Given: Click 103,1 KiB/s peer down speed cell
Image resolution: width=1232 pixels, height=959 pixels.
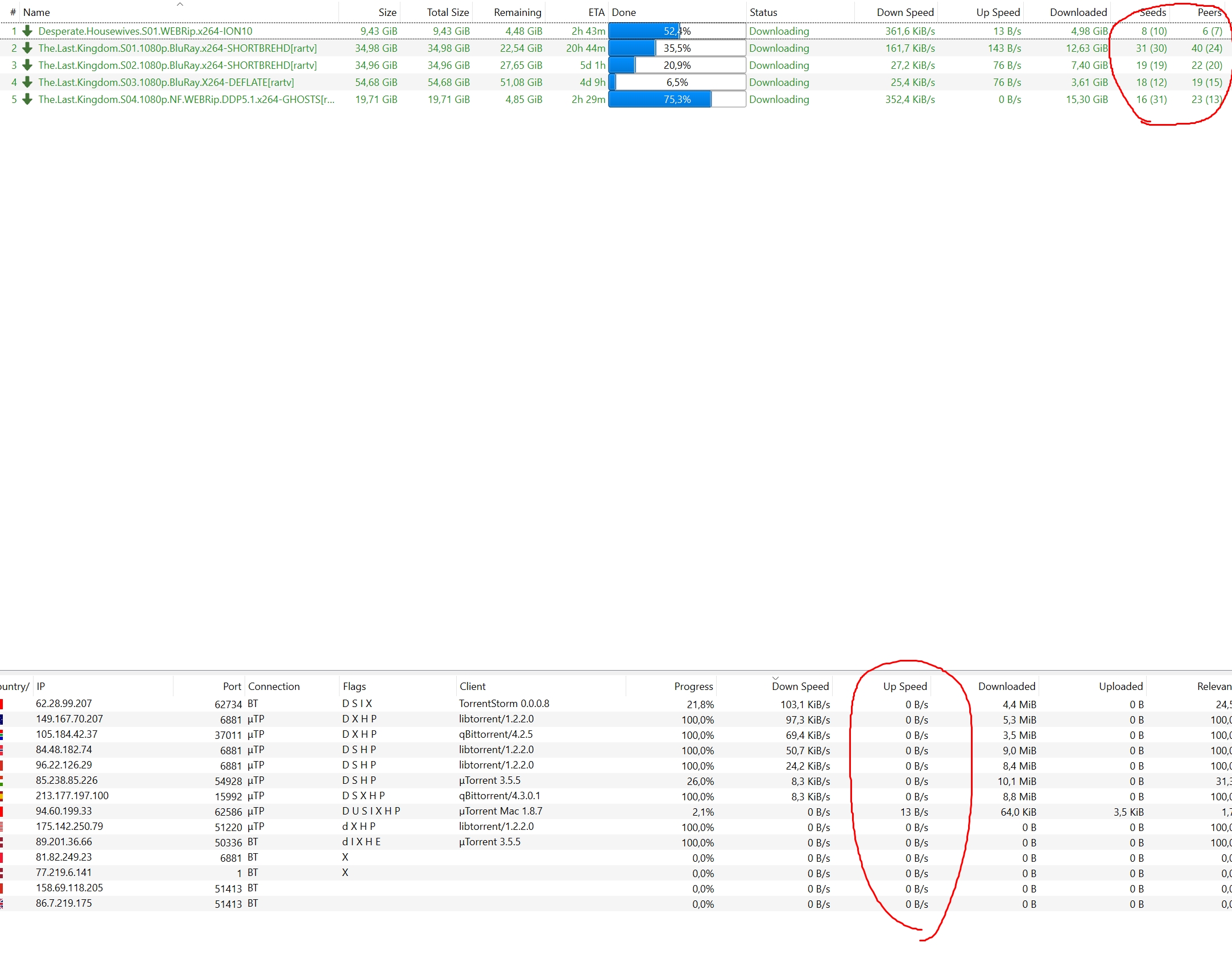Looking at the screenshot, I should click(805, 704).
